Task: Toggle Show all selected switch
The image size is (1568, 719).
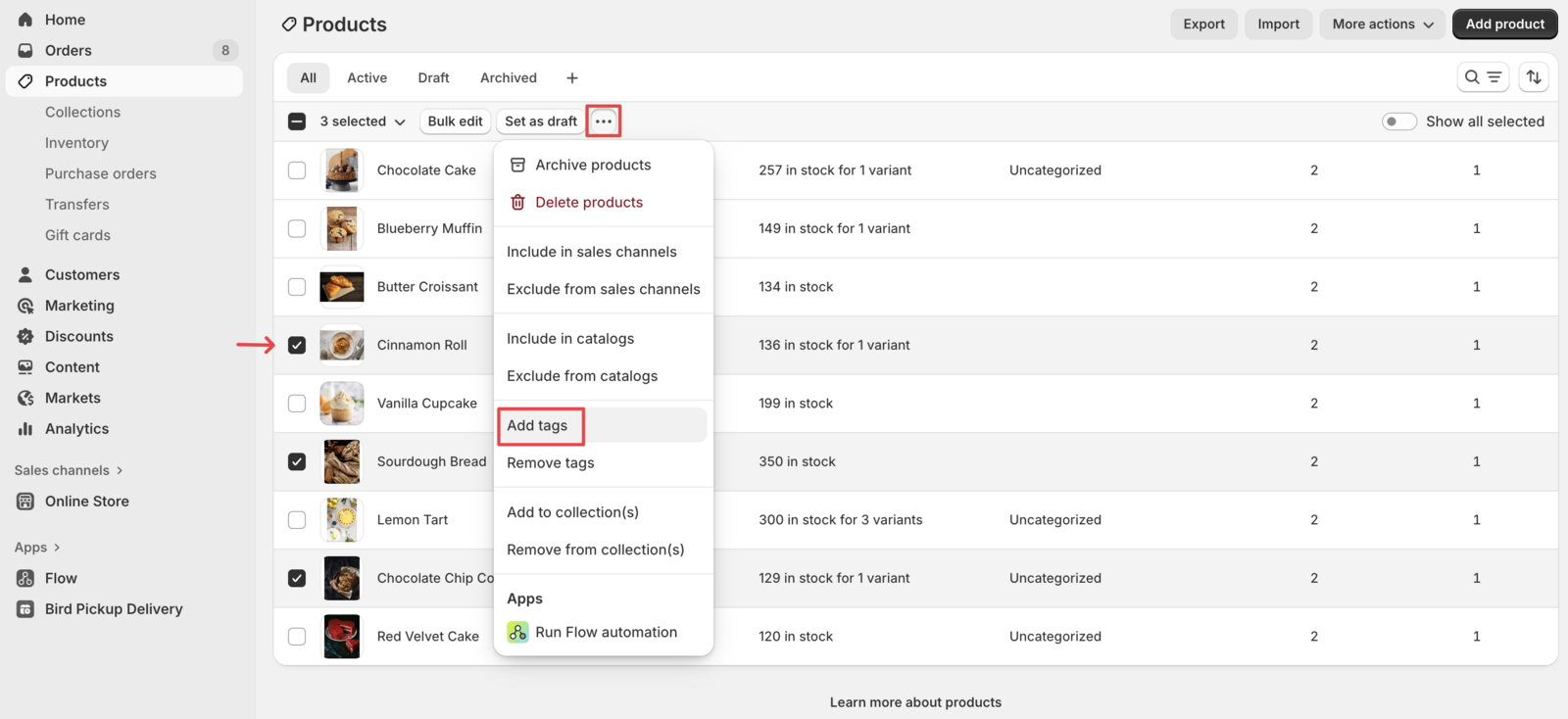Action: 1398,121
